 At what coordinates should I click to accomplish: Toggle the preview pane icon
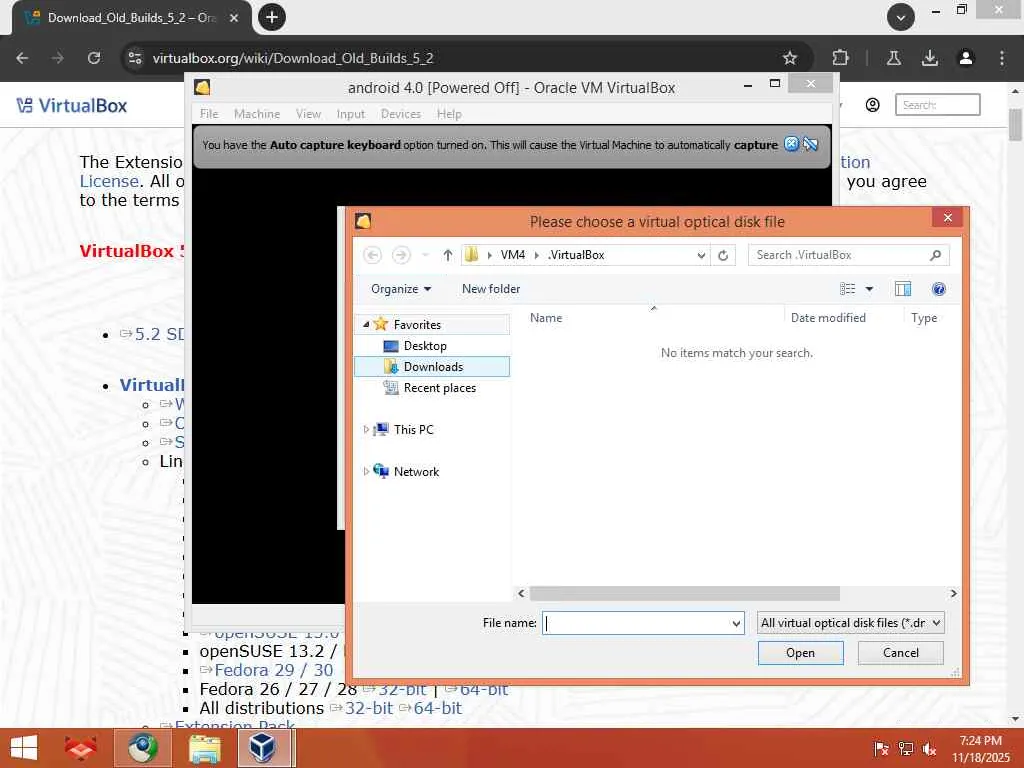pos(903,289)
